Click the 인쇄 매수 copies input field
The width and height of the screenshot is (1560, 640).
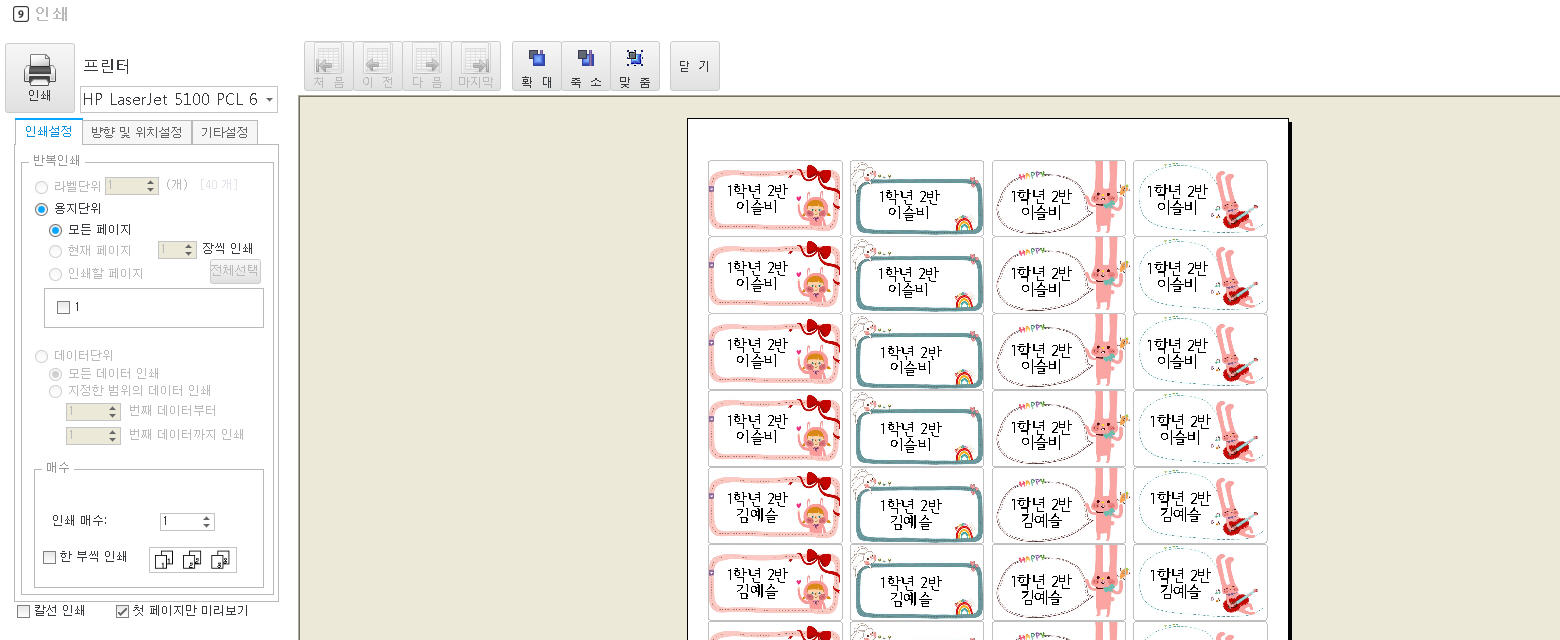tap(187, 522)
